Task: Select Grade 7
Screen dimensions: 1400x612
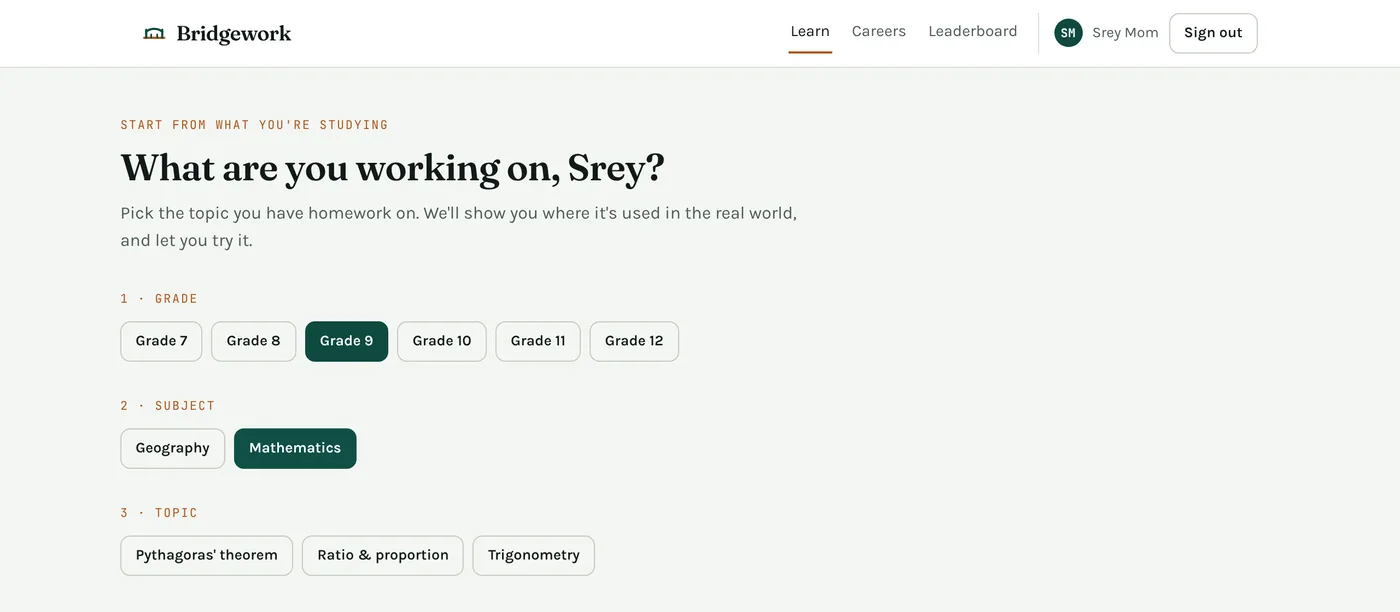Action: (x=162, y=341)
